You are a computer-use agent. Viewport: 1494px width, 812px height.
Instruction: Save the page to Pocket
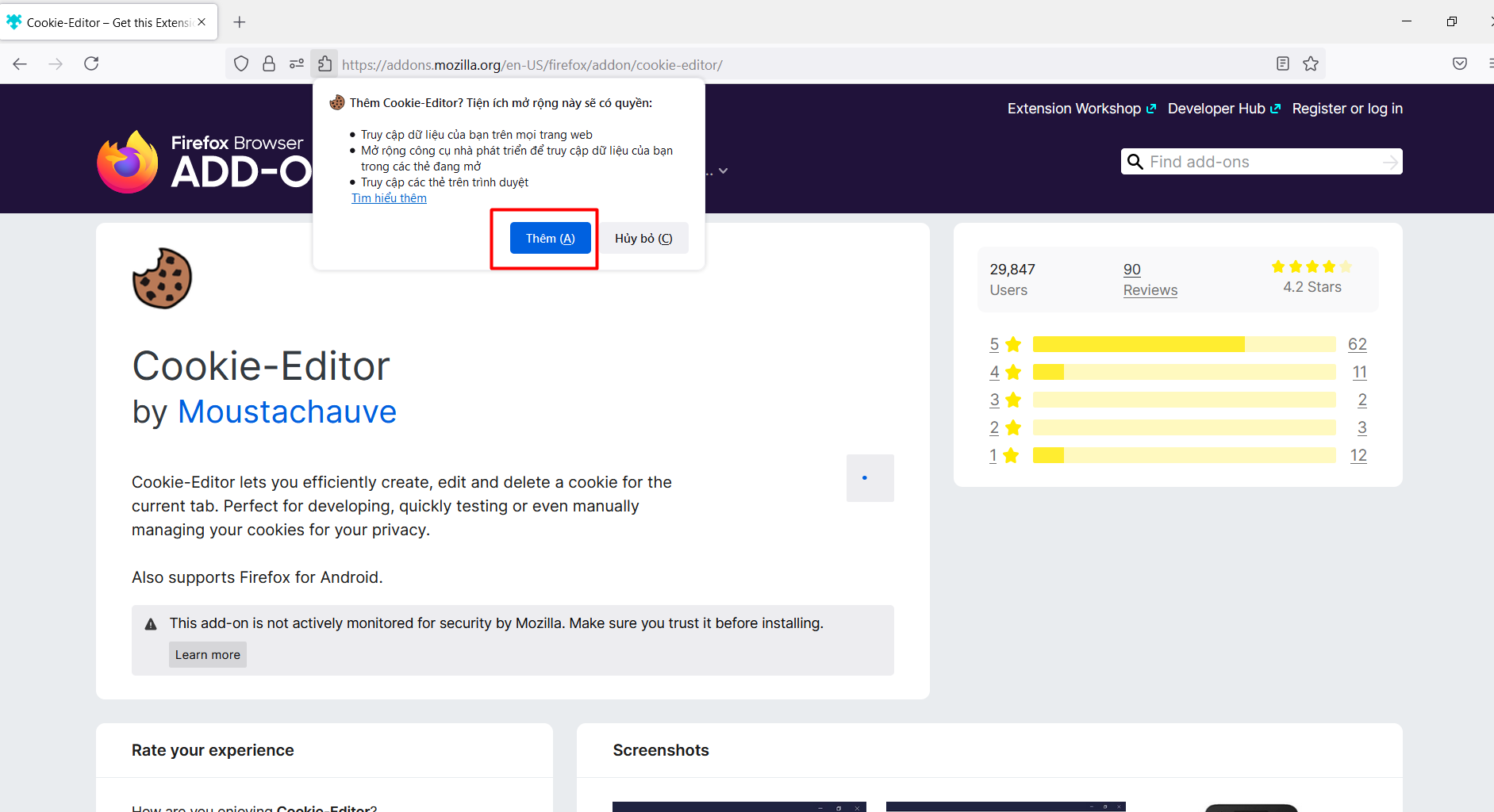[x=1459, y=63]
